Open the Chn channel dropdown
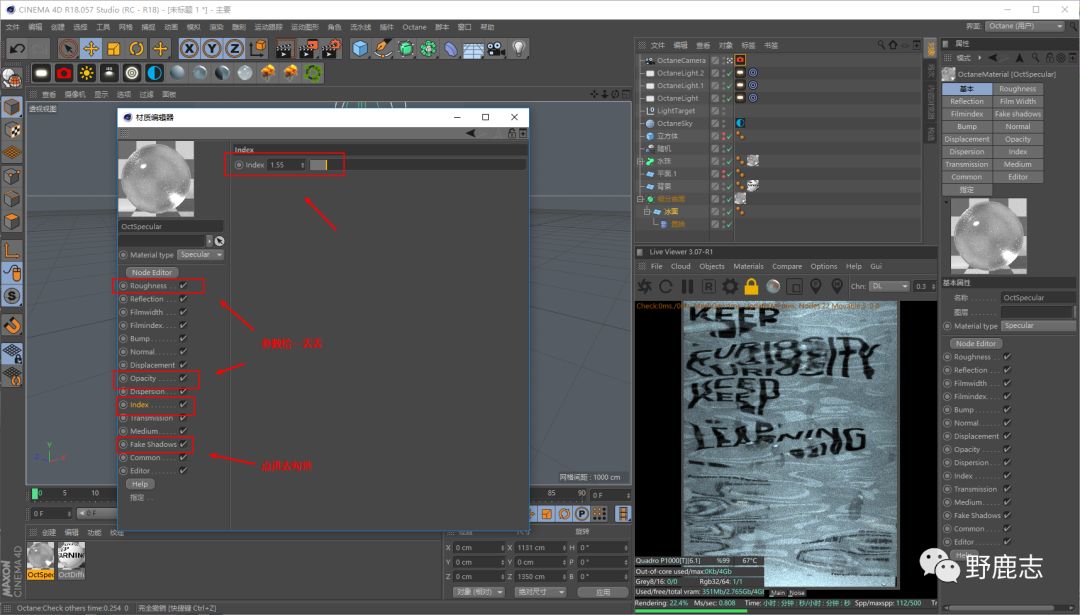 click(x=888, y=287)
